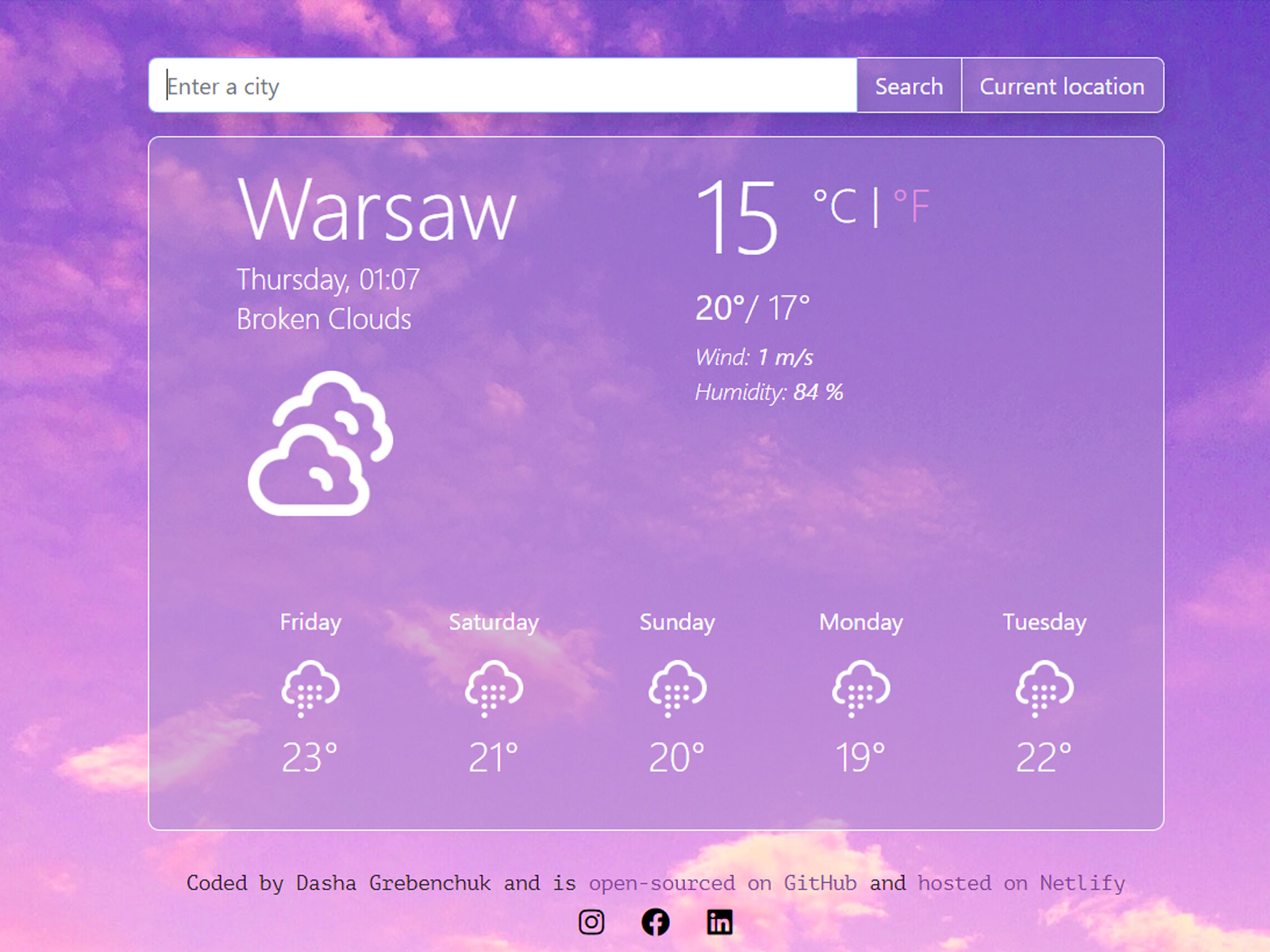Click the '20°/ 17°' high-low temperatures

tap(752, 308)
